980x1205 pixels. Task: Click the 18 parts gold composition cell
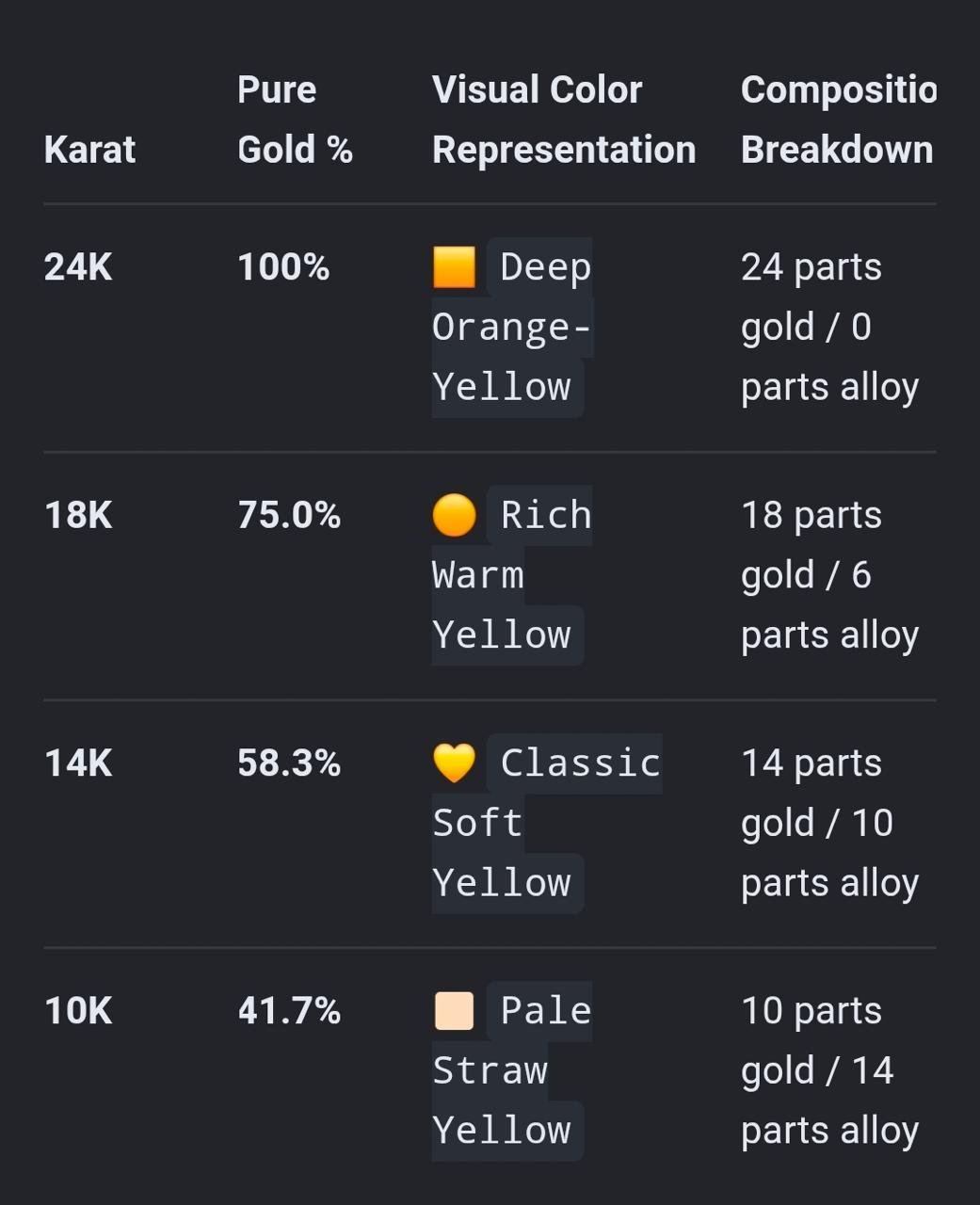(x=829, y=575)
